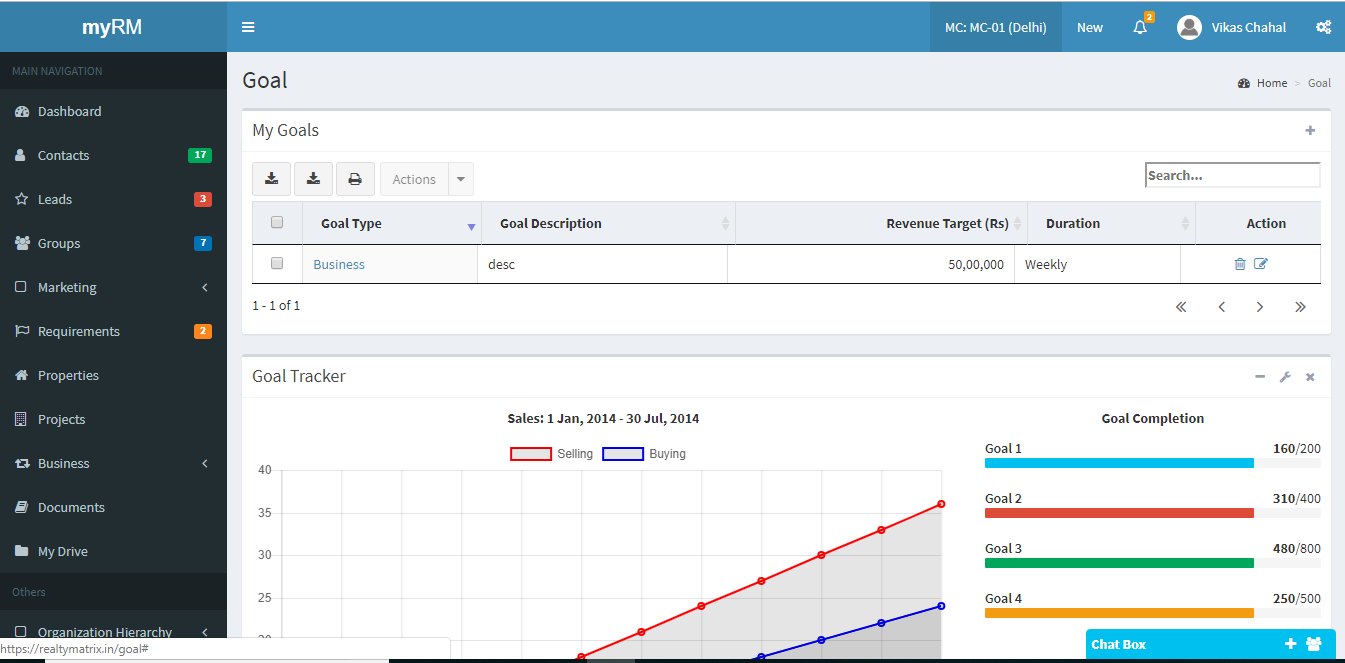Click New in the top header
This screenshot has width=1345, height=663.
pos(1090,27)
